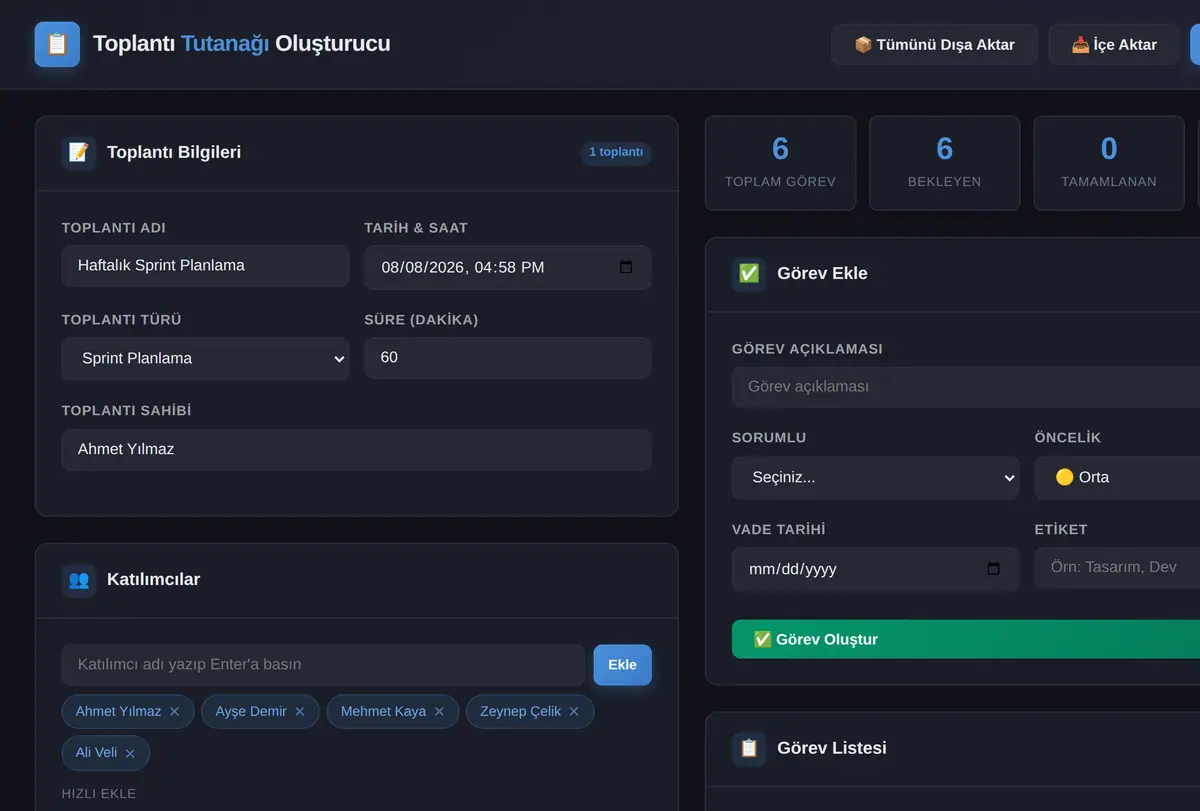Click the Toplantı Tutanağı Oluşturucu title
The width and height of the screenshot is (1200, 811).
[242, 44]
